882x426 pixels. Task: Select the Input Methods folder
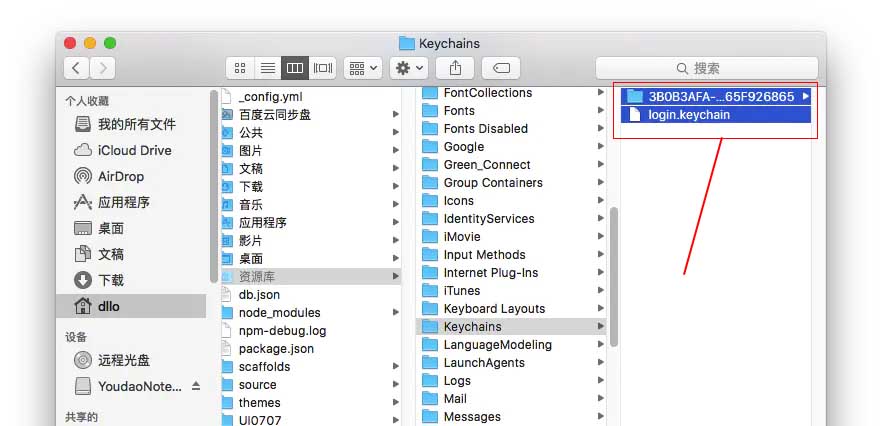[512, 255]
